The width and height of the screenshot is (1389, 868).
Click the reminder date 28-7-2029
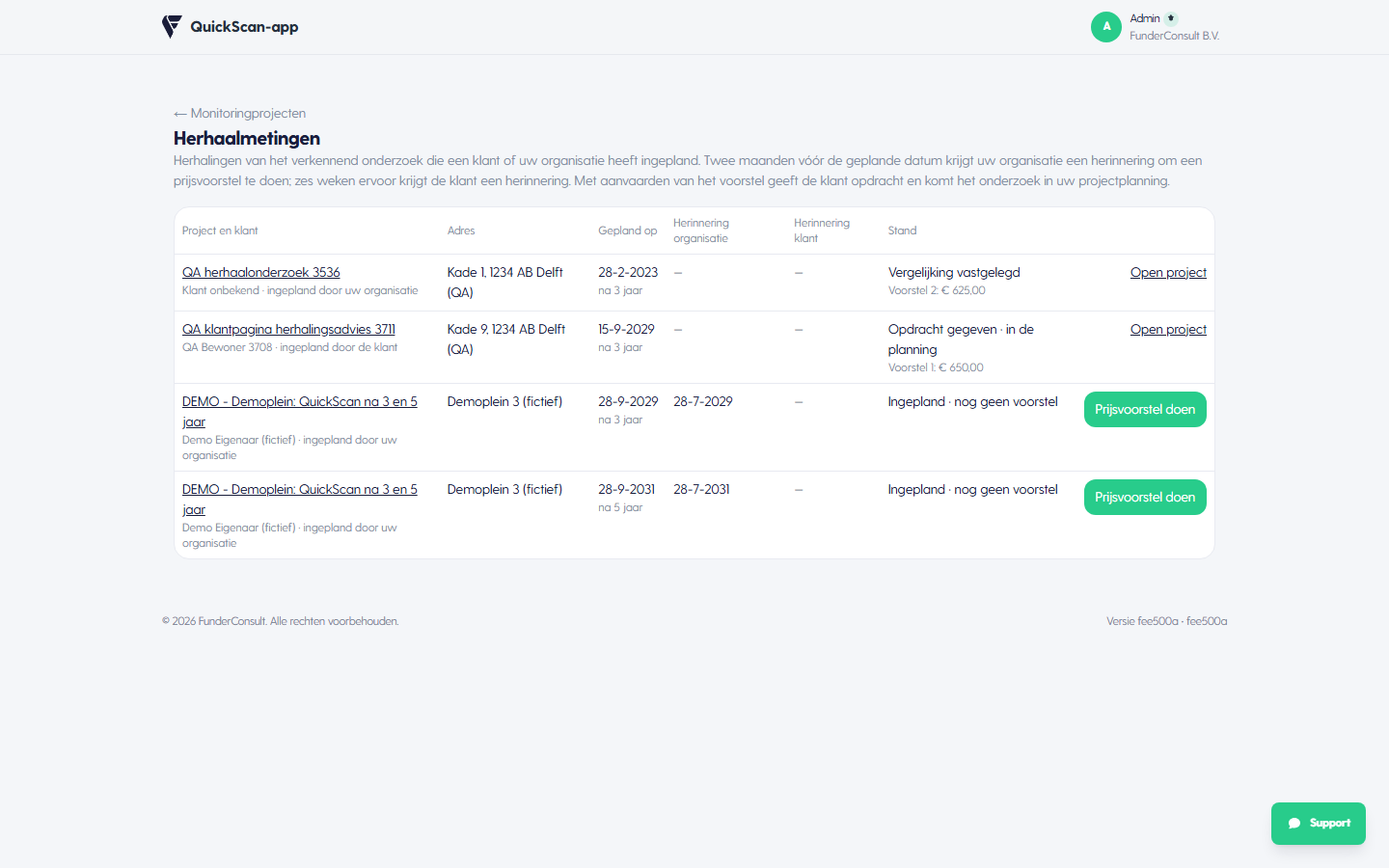point(703,401)
